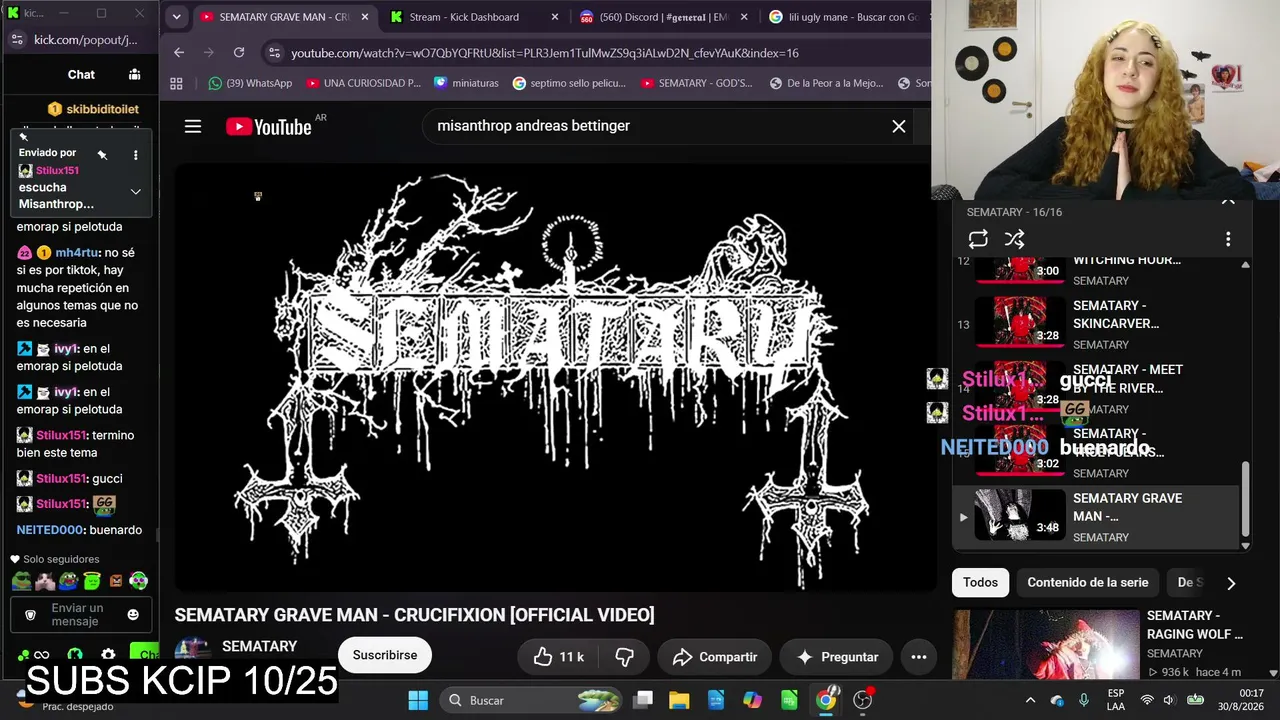The image size is (1280, 720).
Task: Click the Compartir share button
Action: click(715, 657)
